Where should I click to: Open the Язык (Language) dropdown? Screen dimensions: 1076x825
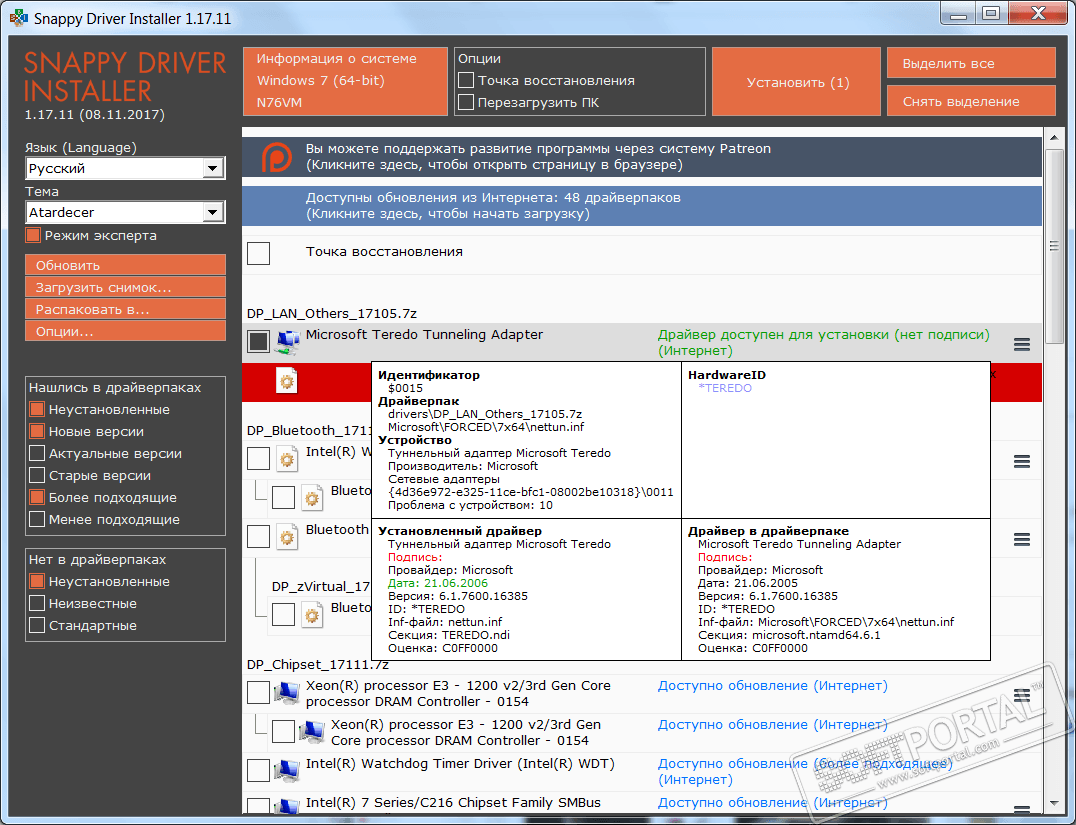(126, 168)
